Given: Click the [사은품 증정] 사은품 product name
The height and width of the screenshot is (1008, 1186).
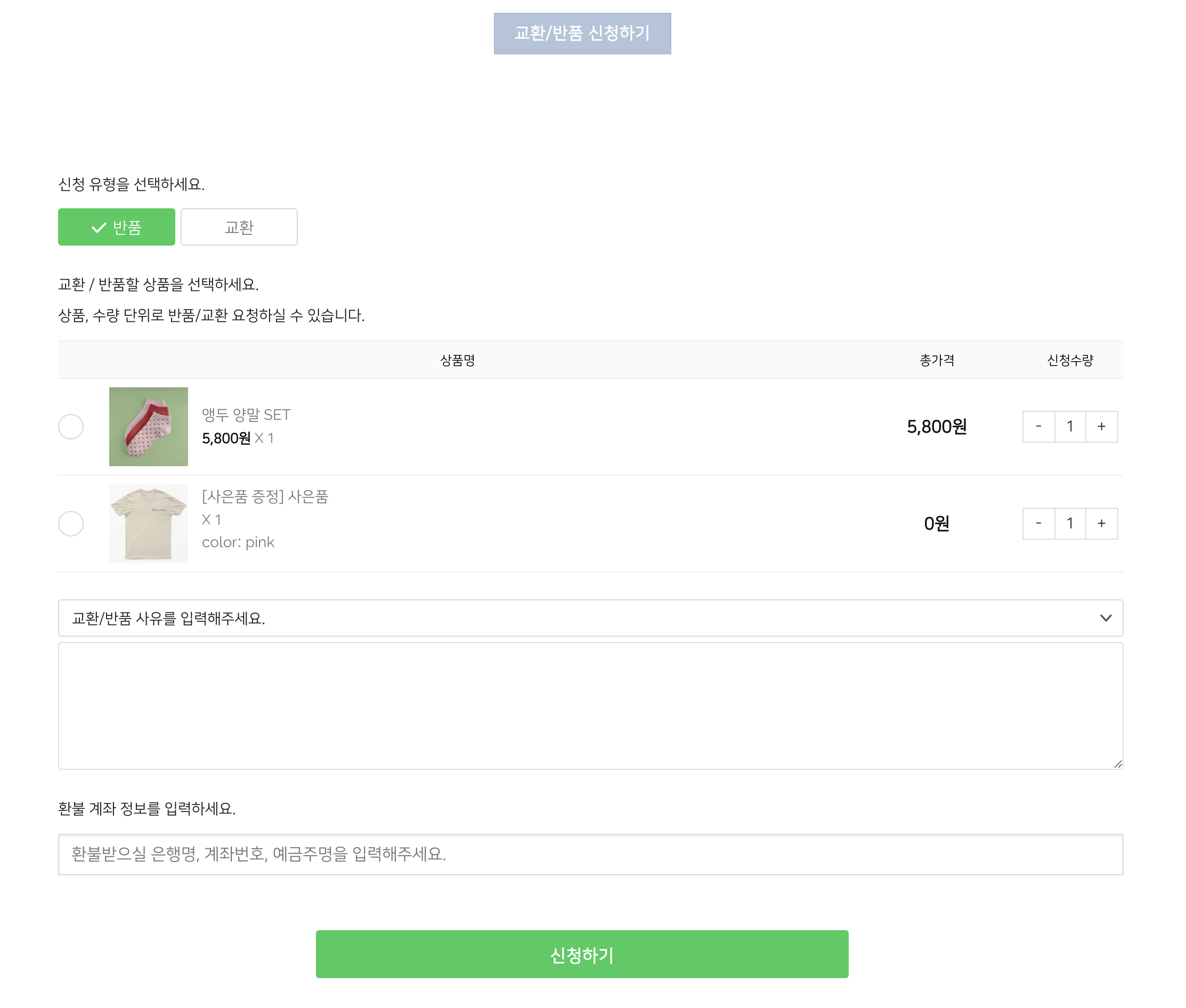Looking at the screenshot, I should pos(265,497).
